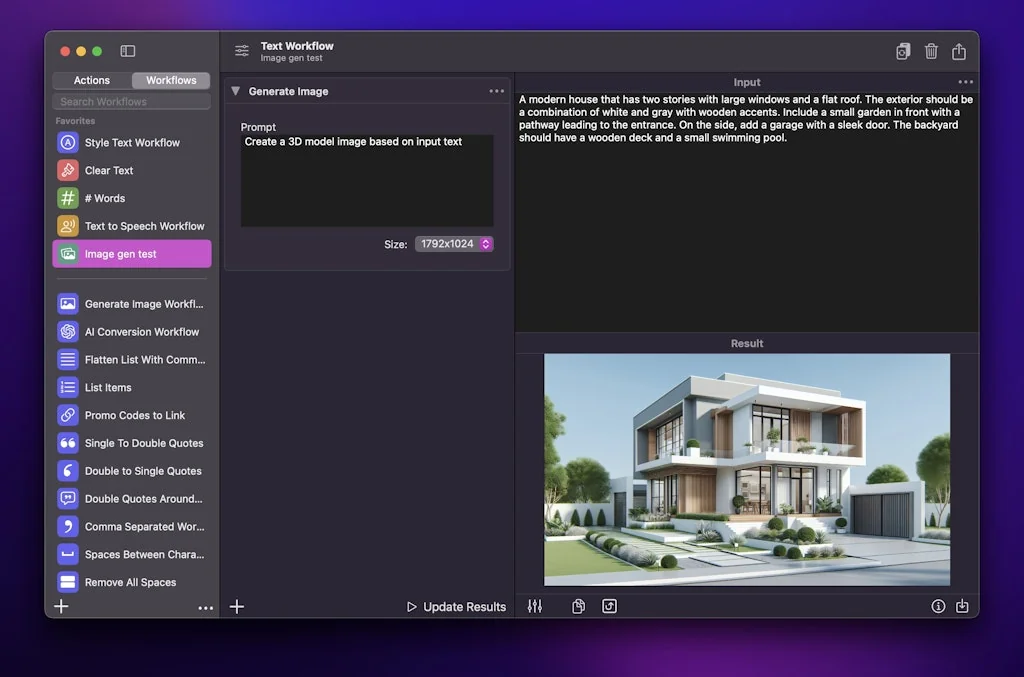The height and width of the screenshot is (677, 1024).
Task: Click the download result icon
Action: (x=961, y=606)
